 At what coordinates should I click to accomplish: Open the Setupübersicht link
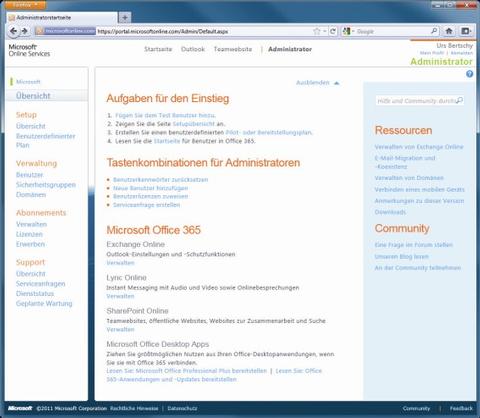(x=194, y=124)
